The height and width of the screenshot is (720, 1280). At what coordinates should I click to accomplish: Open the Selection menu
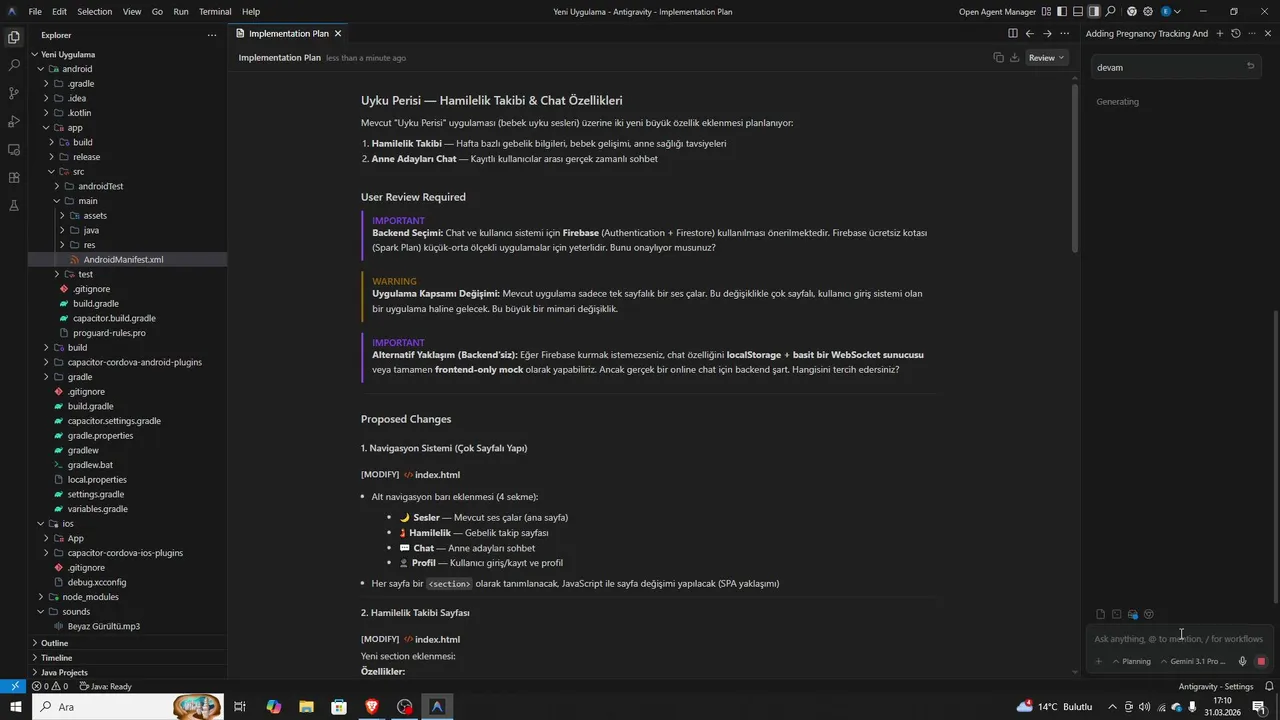95,12
